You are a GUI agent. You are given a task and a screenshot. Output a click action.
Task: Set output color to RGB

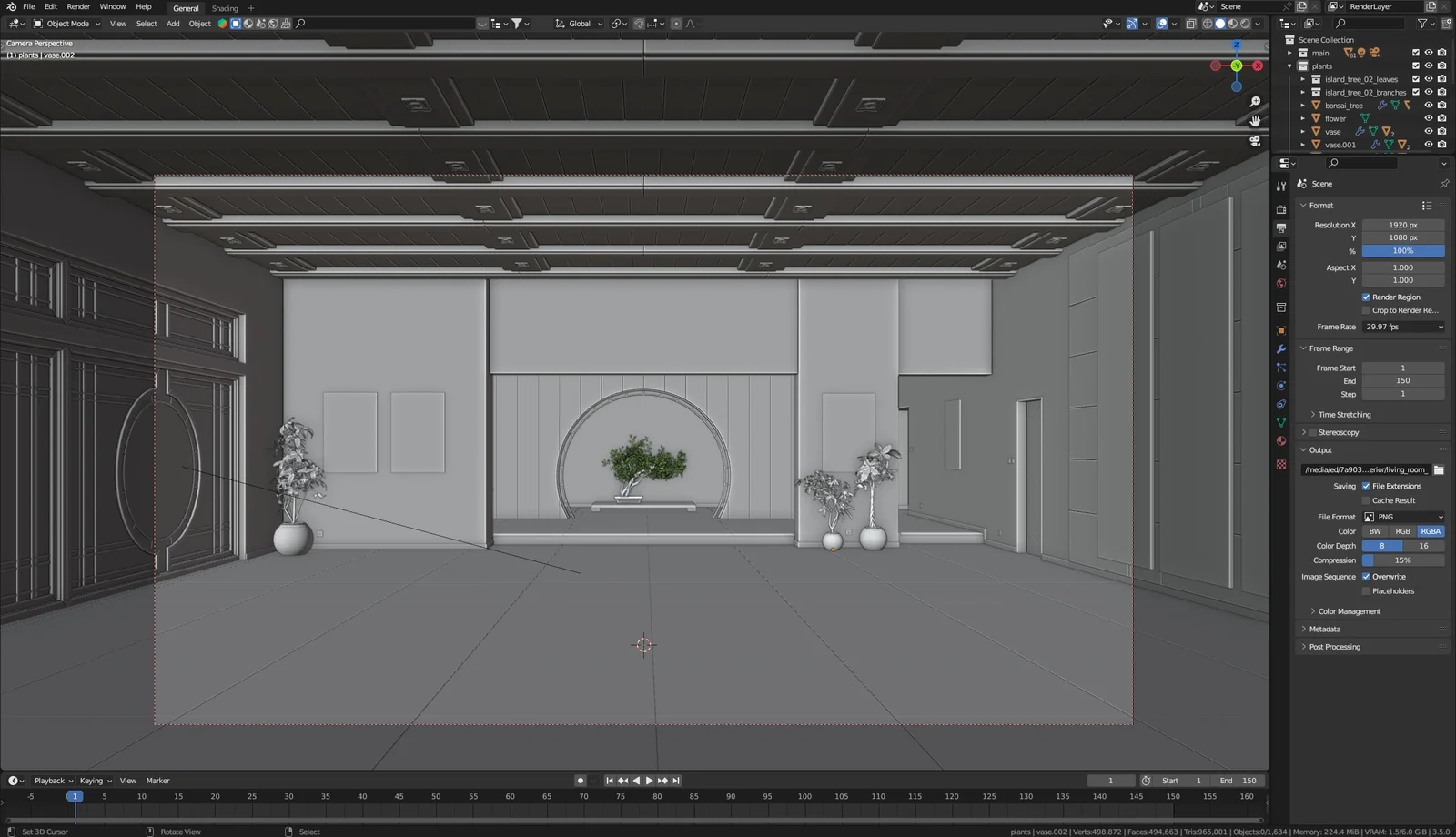[x=1402, y=531]
